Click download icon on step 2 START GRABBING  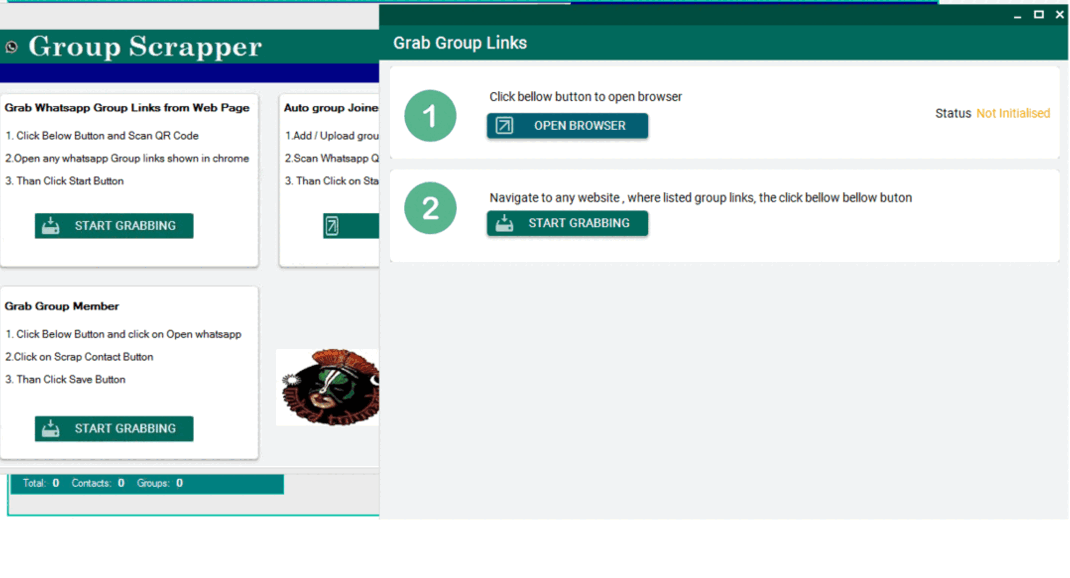tap(504, 223)
